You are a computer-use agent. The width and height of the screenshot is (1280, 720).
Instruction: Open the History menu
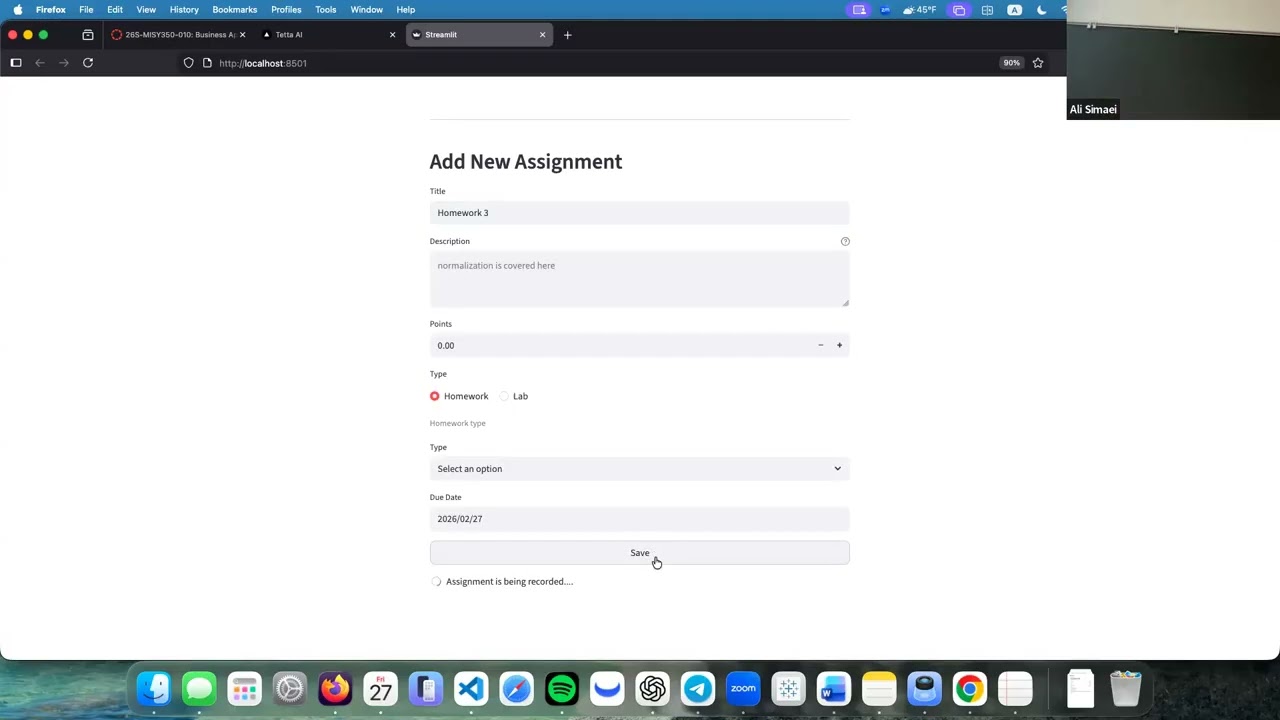184,10
